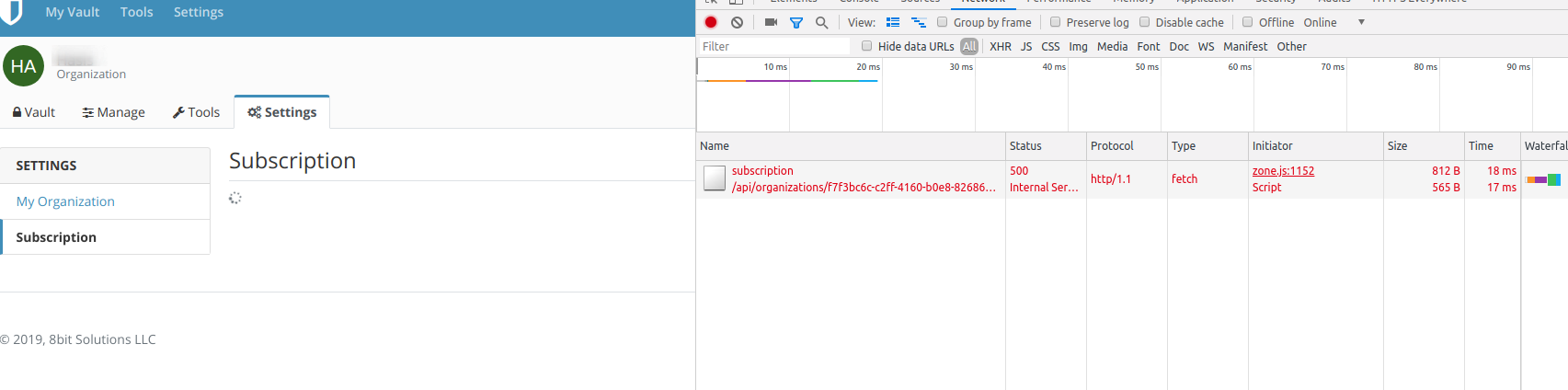Open Tools in top navigation bar
The image size is (1568, 390).
(x=136, y=12)
